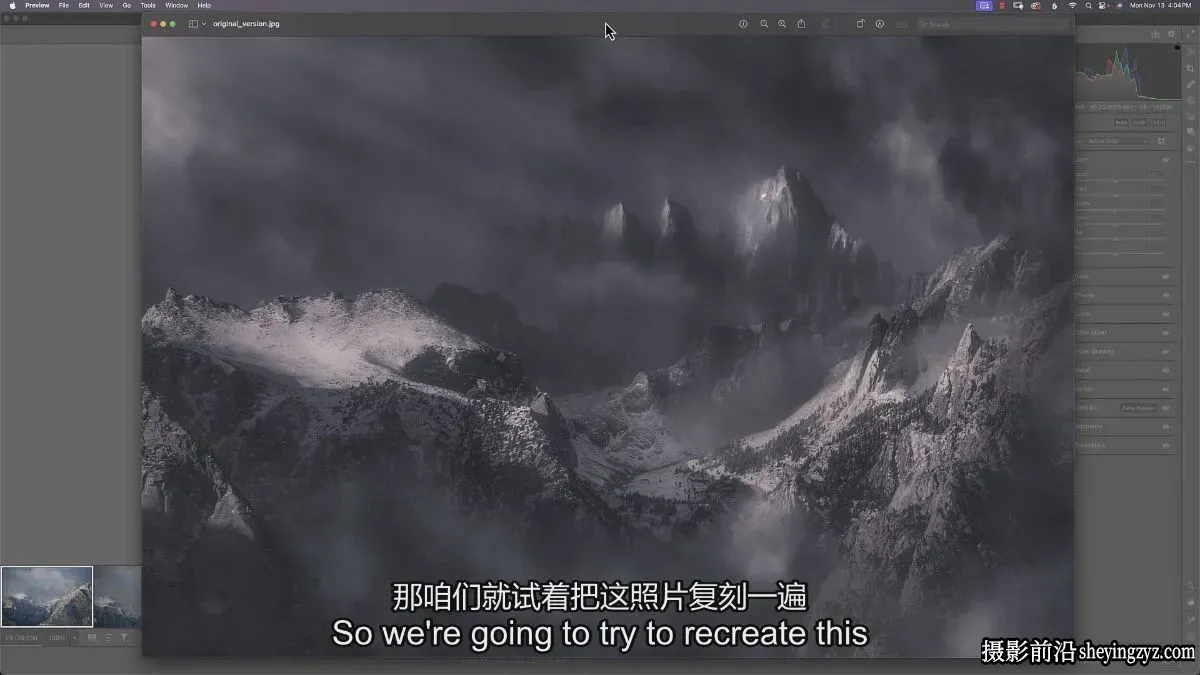Viewport: 1200px width, 675px height.
Task: Click the Auto button in Camera Raw
Action: point(1121,122)
